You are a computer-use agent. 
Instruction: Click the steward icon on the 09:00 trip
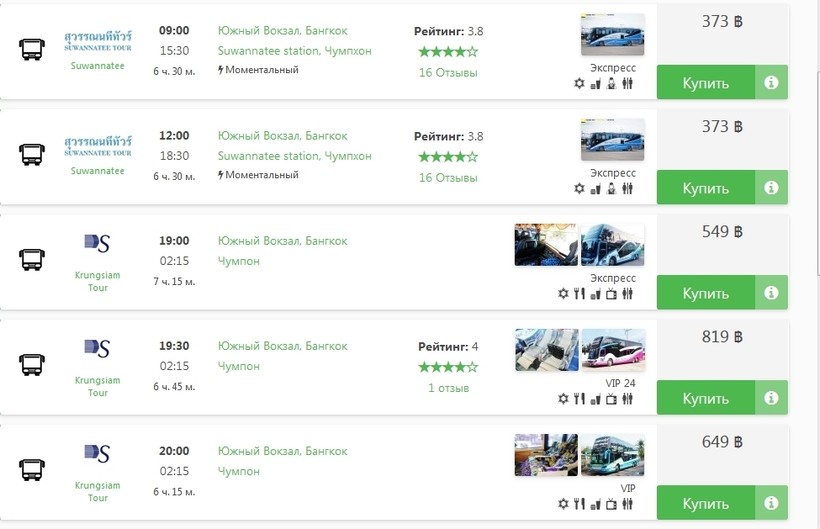coord(611,84)
